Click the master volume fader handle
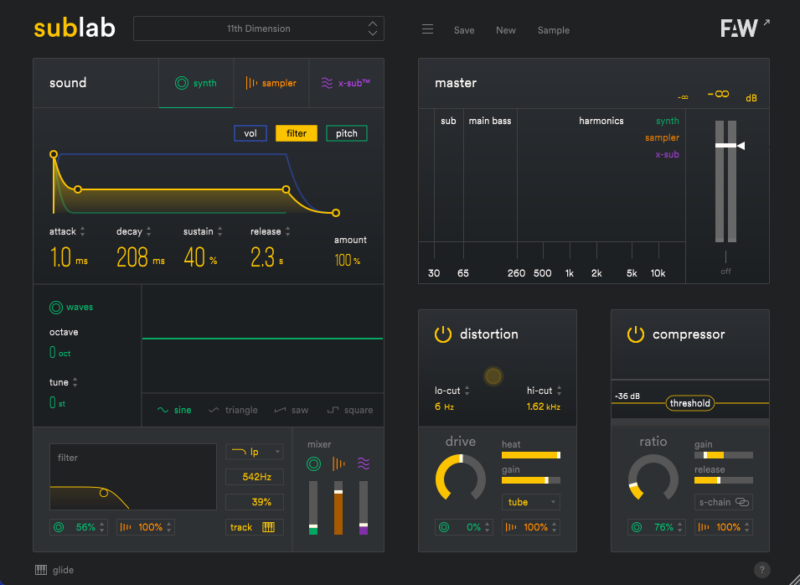Image resolution: width=800 pixels, height=585 pixels. pos(726,146)
